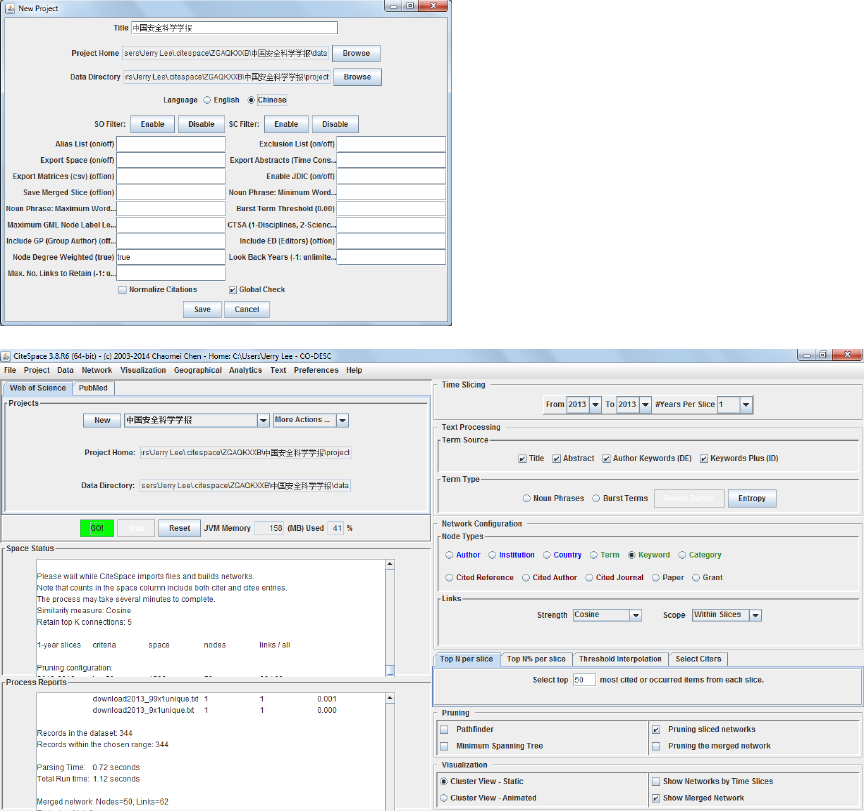Image resolution: width=864 pixels, height=811 pixels.
Task: Enable Minimum Spanning Tree pruning
Action: [444, 746]
